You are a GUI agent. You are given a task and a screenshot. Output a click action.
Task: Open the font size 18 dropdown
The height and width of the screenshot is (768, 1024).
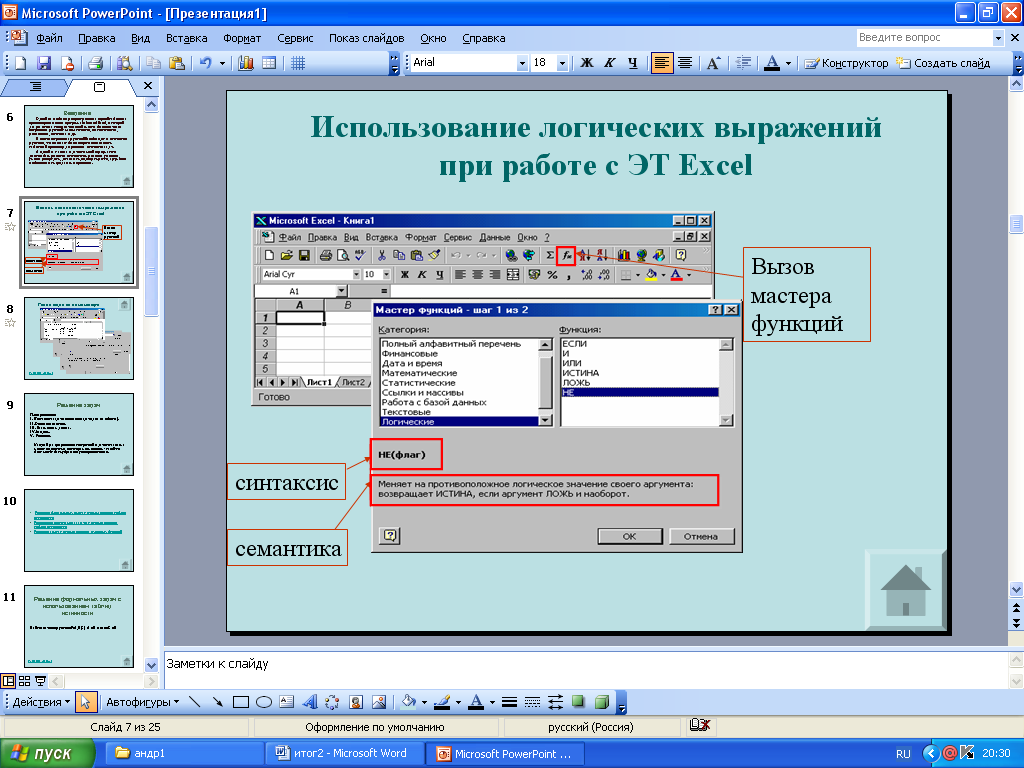click(x=562, y=63)
